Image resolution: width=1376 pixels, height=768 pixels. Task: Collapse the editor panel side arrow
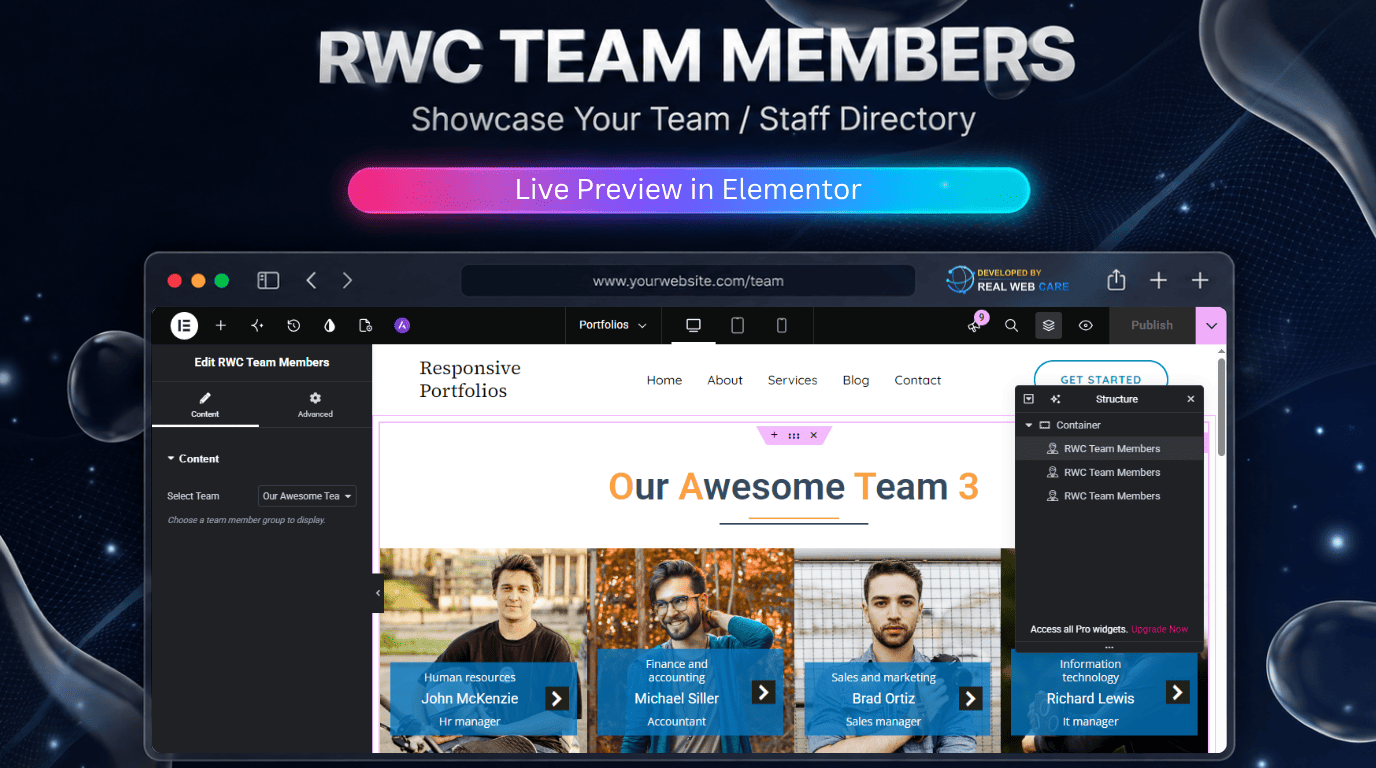coord(377,593)
